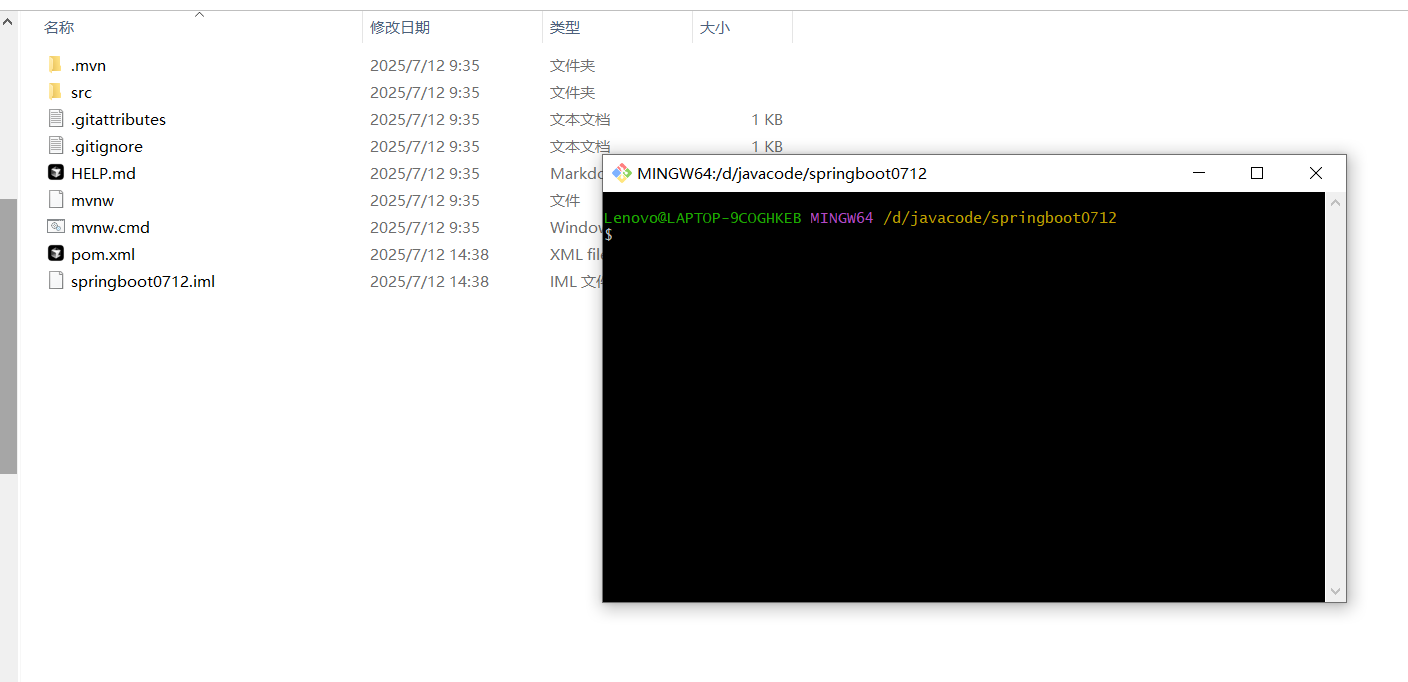Close the MINGW64 terminal window
This screenshot has height=682, width=1408.
point(1316,173)
